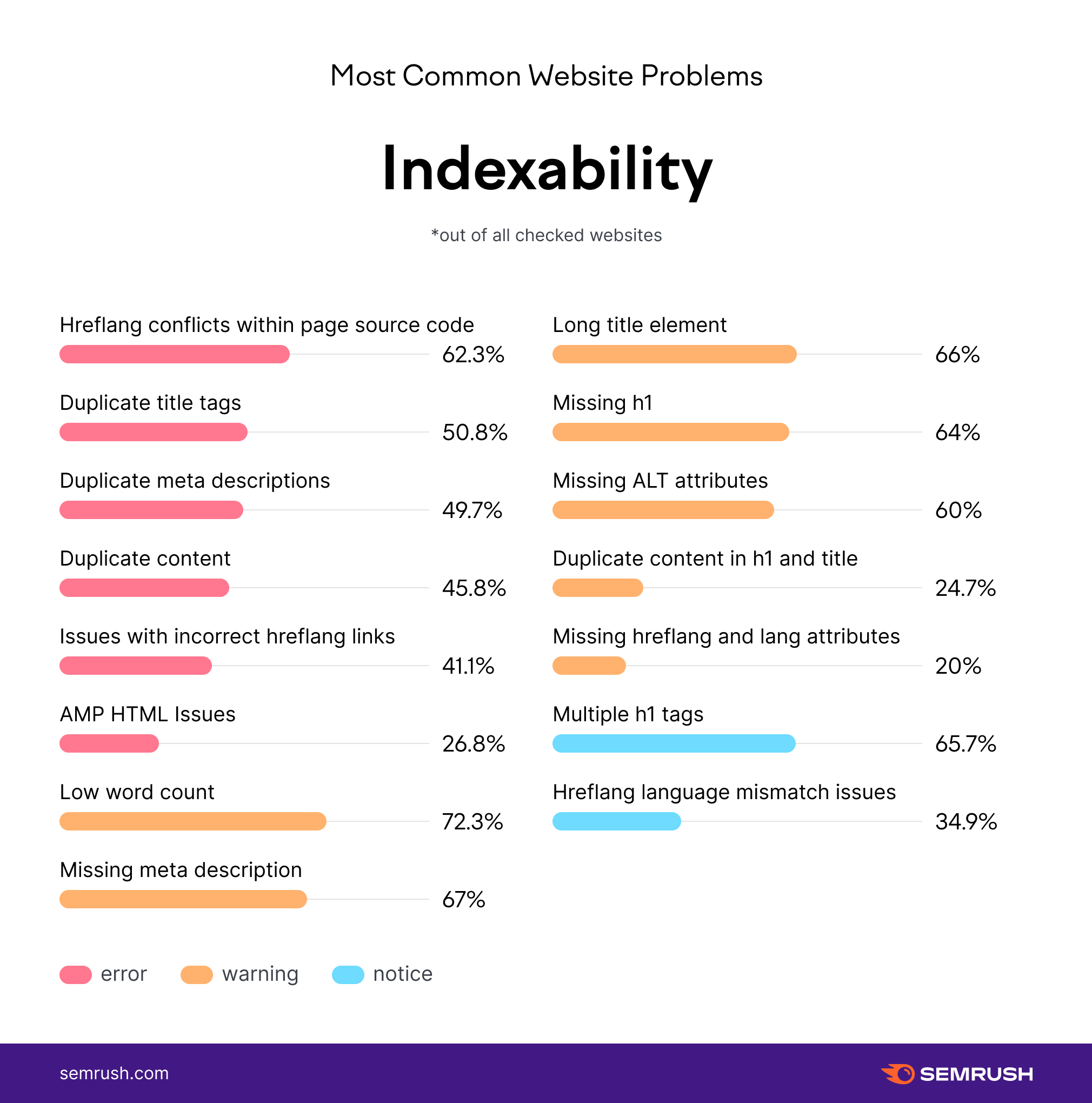Viewport: 1092px width, 1103px height.
Task: Select the Missing ALT attributes label
Action: coord(661,481)
